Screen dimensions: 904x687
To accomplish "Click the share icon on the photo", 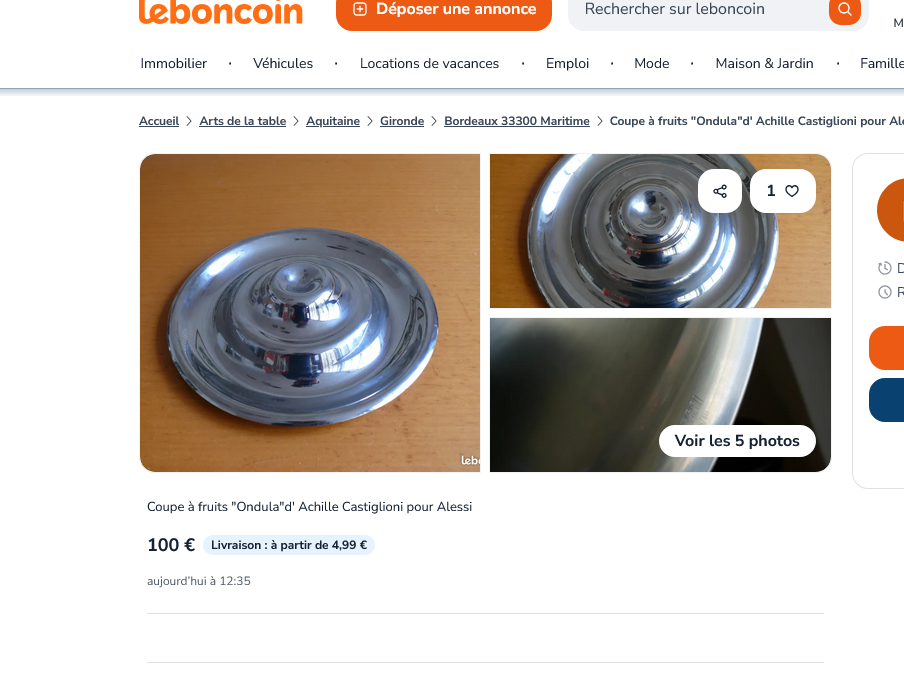I will coord(720,191).
